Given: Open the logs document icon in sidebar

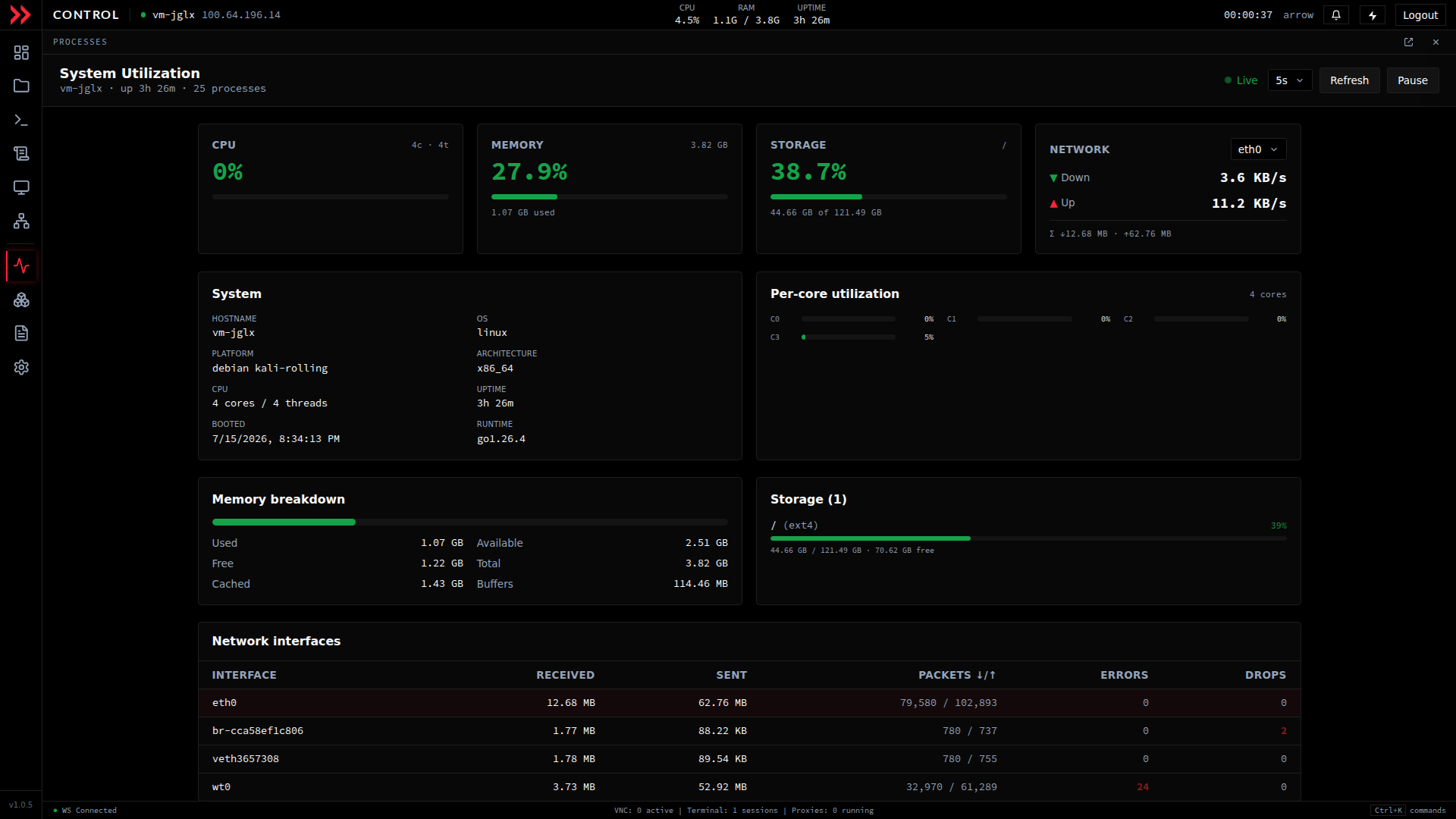Looking at the screenshot, I should (x=21, y=334).
